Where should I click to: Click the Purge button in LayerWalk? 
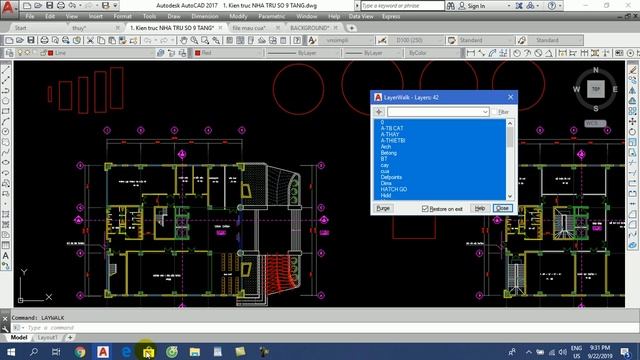(383, 209)
